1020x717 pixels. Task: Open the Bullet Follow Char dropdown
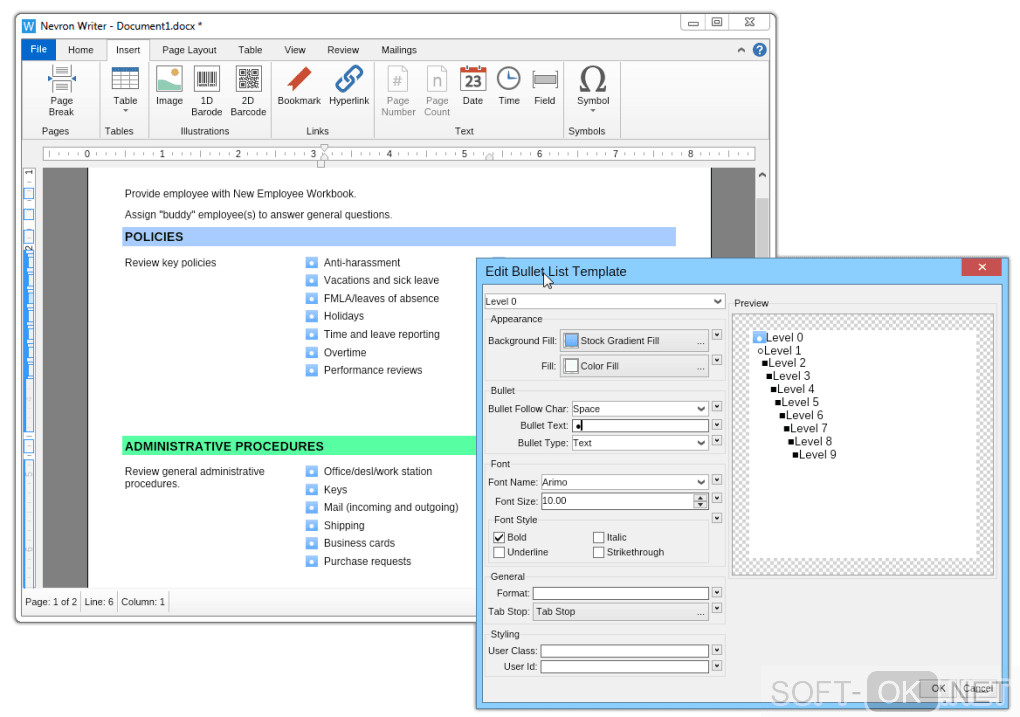coord(639,409)
